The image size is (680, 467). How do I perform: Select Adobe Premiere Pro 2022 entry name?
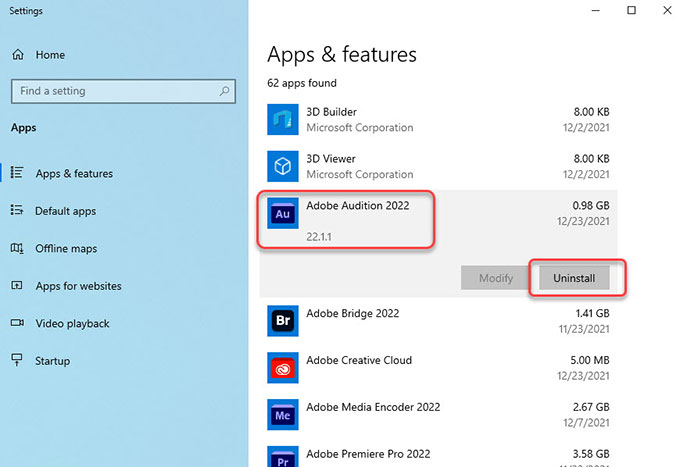(x=368, y=454)
